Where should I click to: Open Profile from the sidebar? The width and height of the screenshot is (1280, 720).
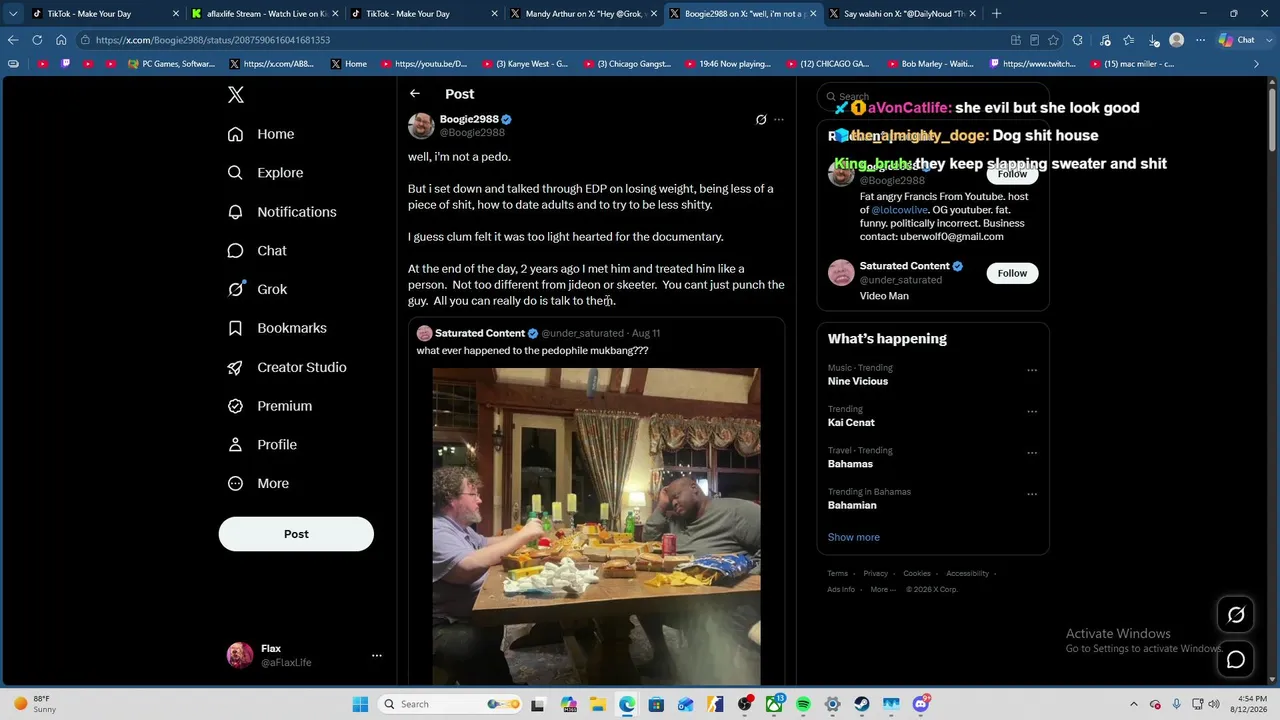tap(262, 445)
